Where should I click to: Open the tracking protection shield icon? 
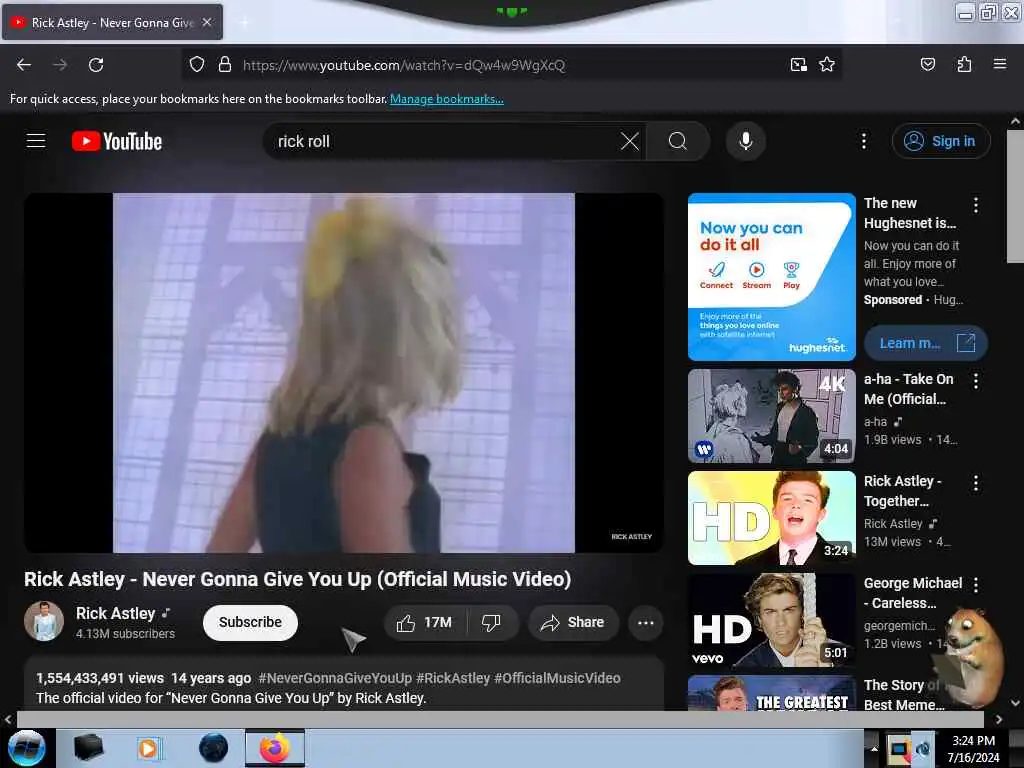tap(197, 65)
